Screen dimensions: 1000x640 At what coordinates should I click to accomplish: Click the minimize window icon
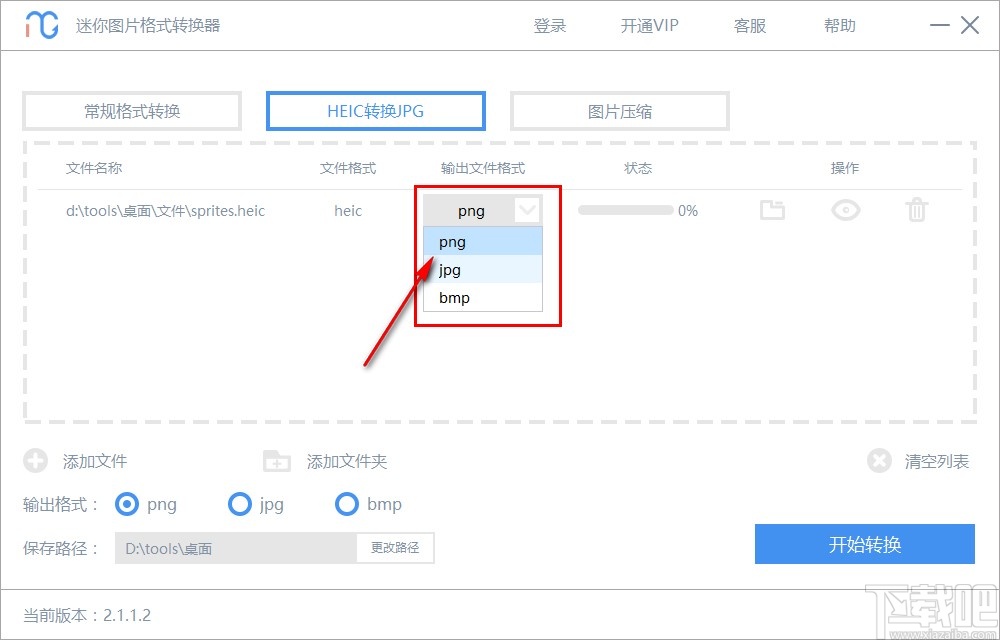pos(938,25)
